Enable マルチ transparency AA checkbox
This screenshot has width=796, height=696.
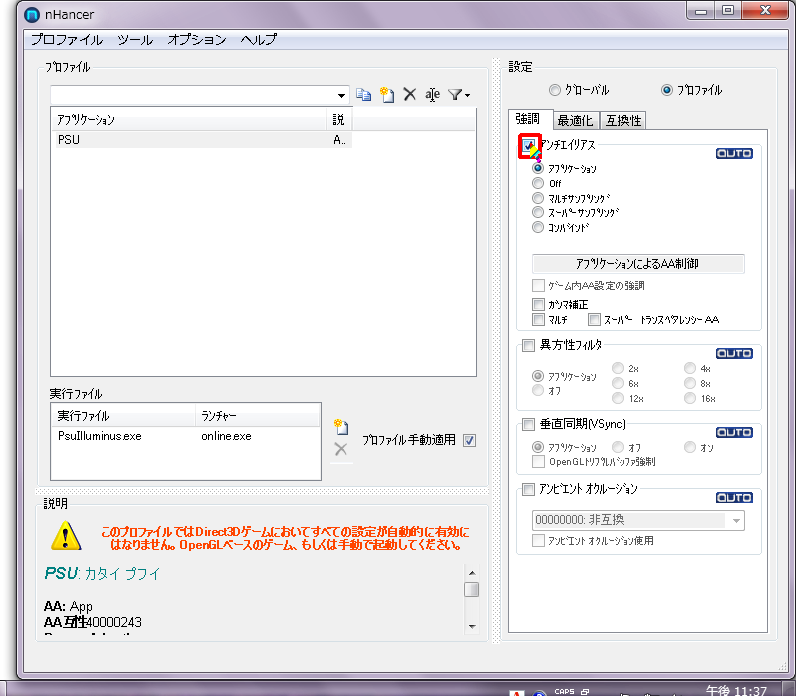point(538,320)
